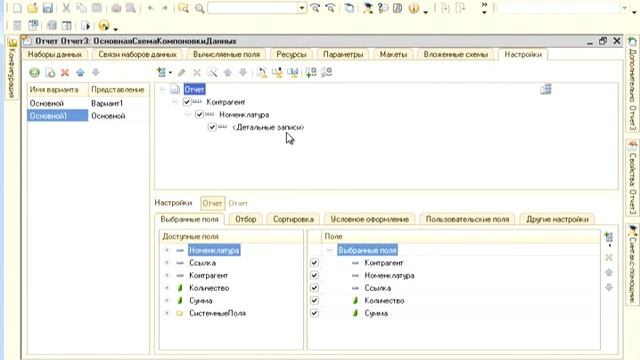Image resolution: width=640 pixels, height=360 pixels.
Task: Open the Связи наборов данных tab
Action: coord(138,54)
